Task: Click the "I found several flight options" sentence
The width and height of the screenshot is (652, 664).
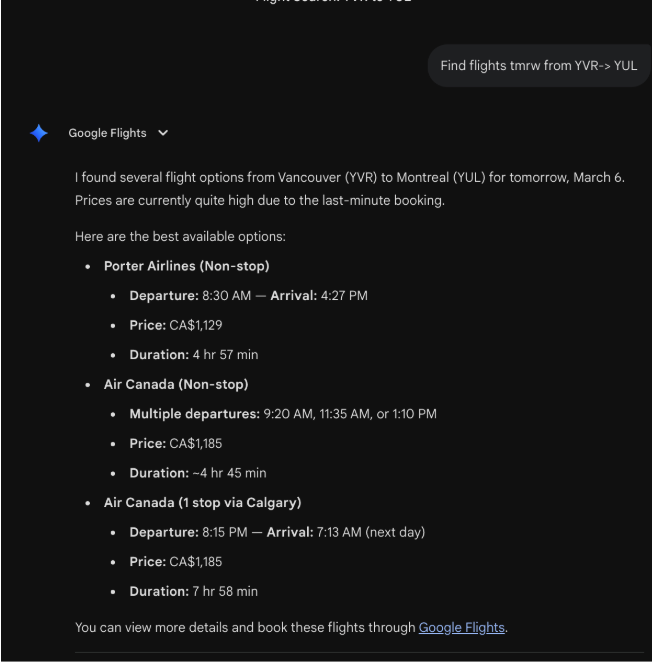Action: pos(350,177)
